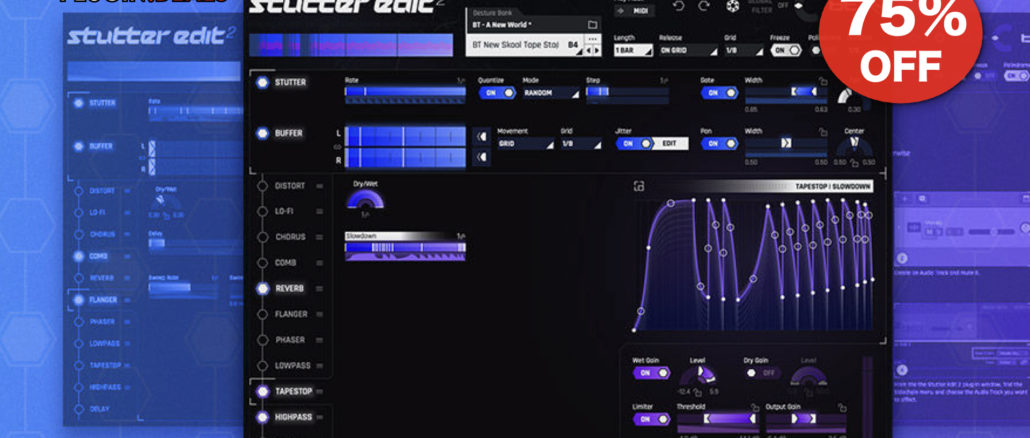1030x438 pixels.
Task: Click curve icon next to Rate
Action: coord(461,81)
